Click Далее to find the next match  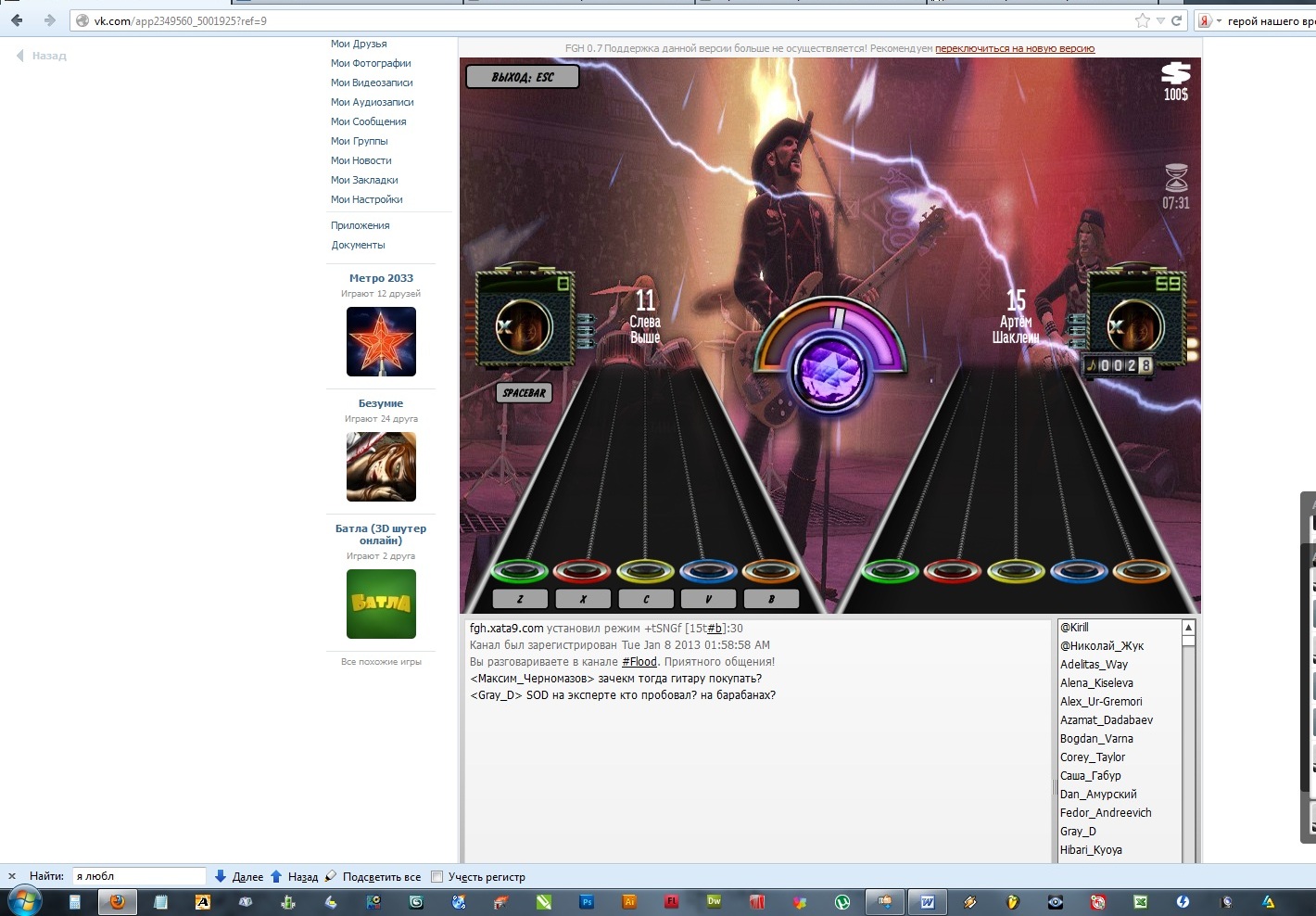pyautogui.click(x=239, y=876)
